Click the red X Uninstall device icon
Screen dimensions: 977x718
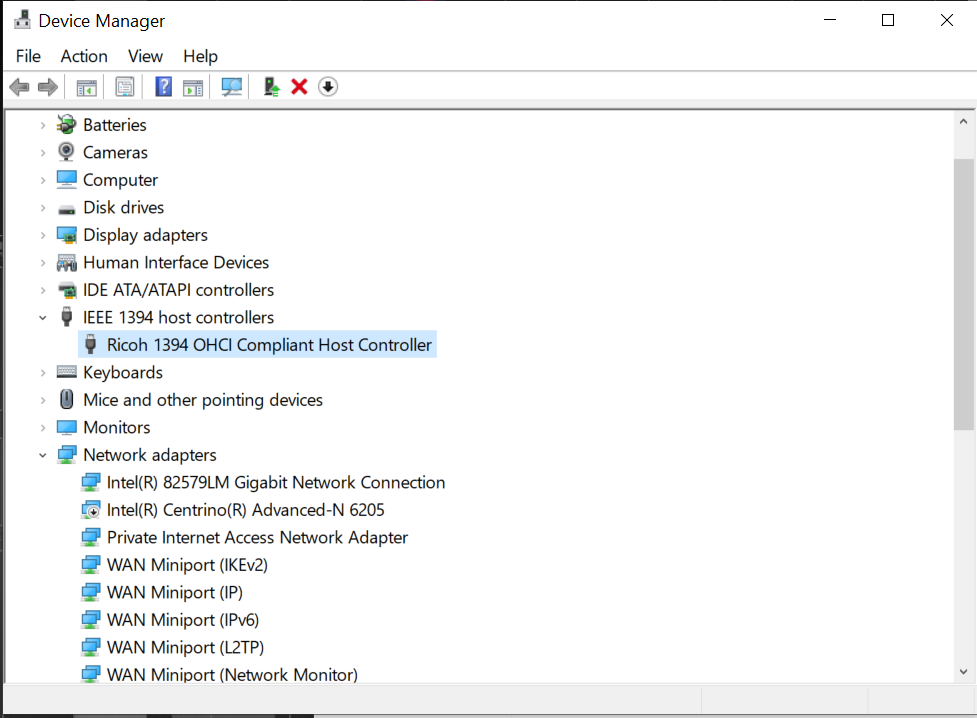click(299, 87)
